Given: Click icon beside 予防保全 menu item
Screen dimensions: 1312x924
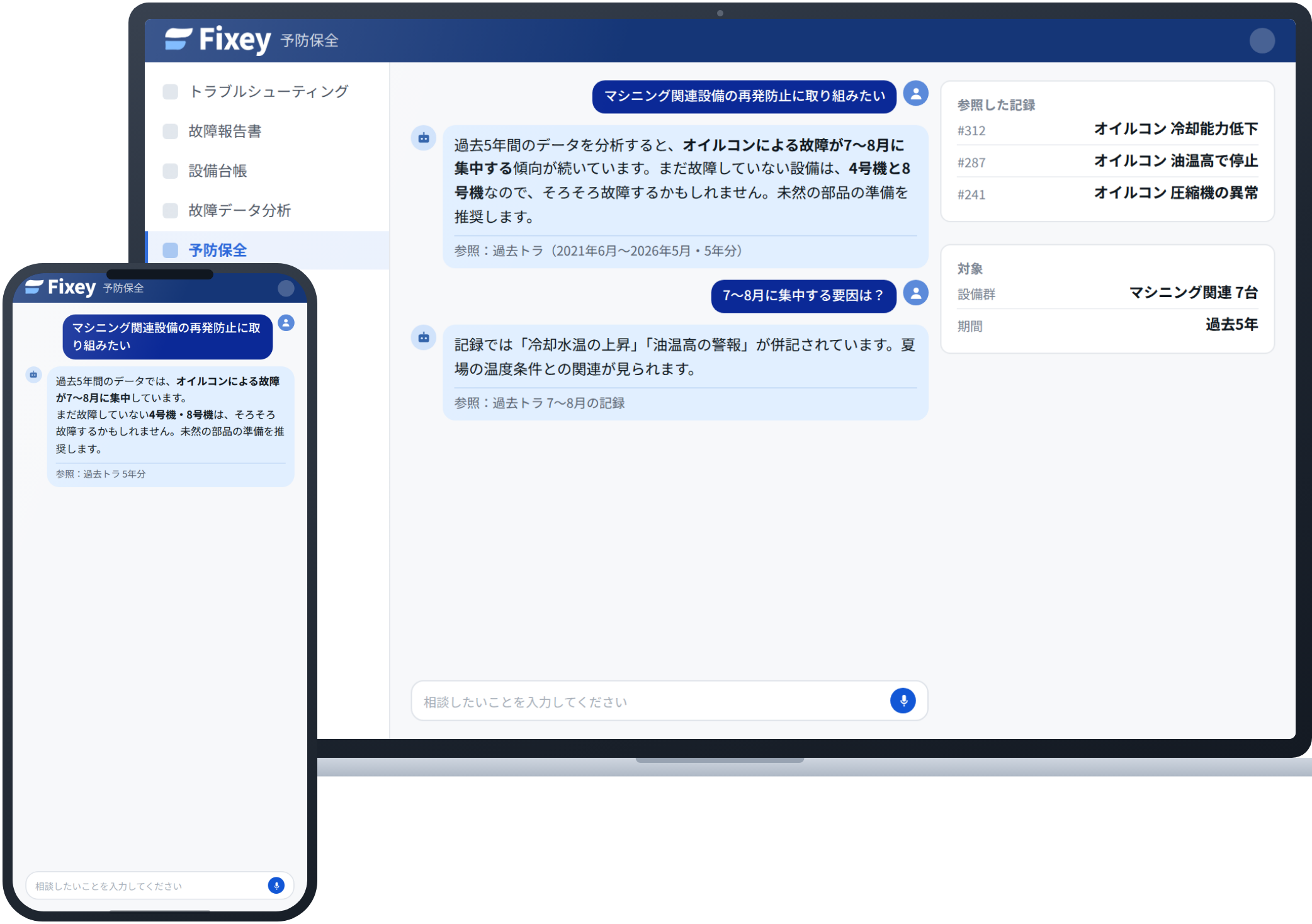Looking at the screenshot, I should 170,251.
